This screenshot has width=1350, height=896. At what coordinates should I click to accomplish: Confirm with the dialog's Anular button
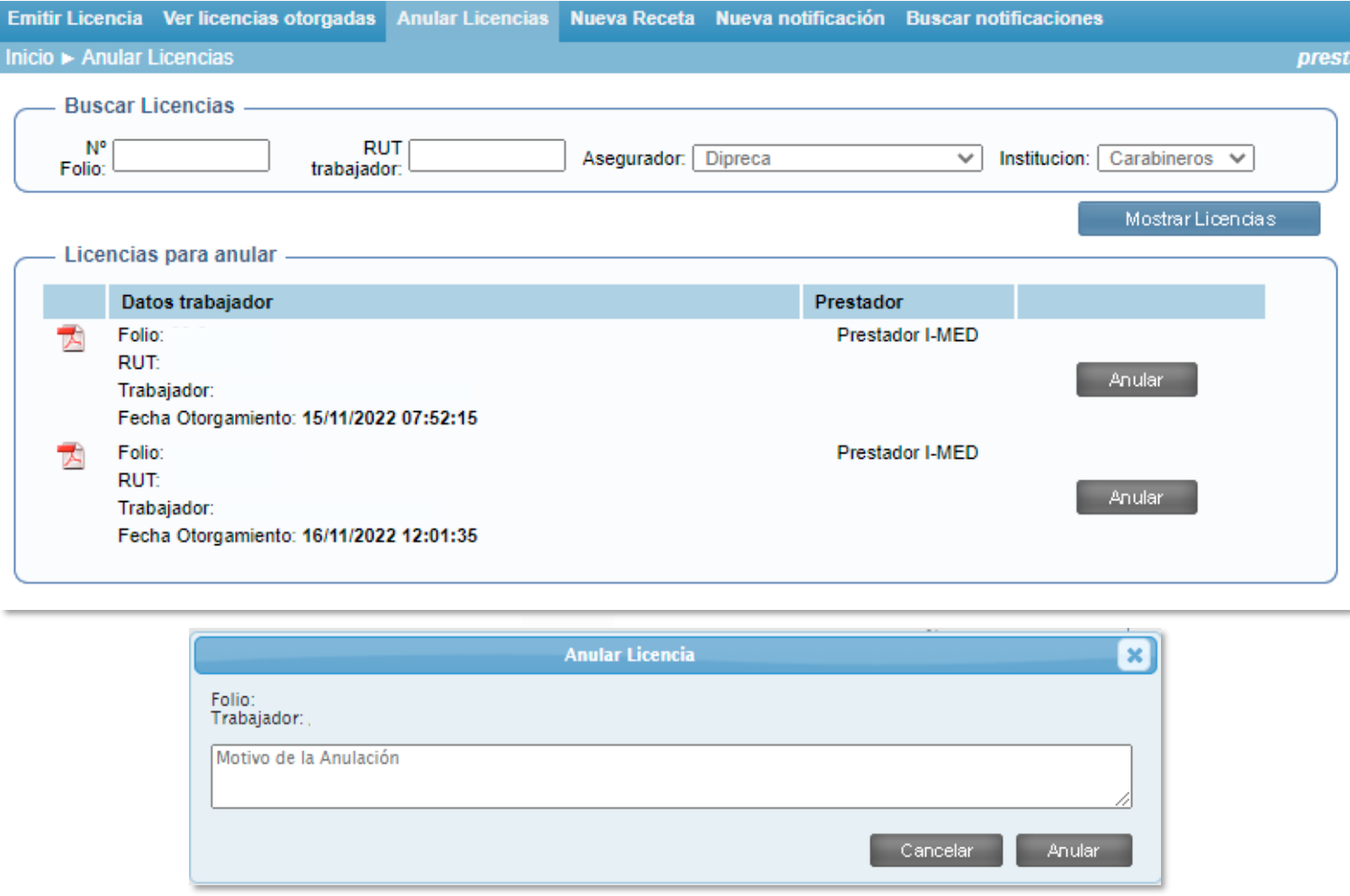coord(1073,850)
